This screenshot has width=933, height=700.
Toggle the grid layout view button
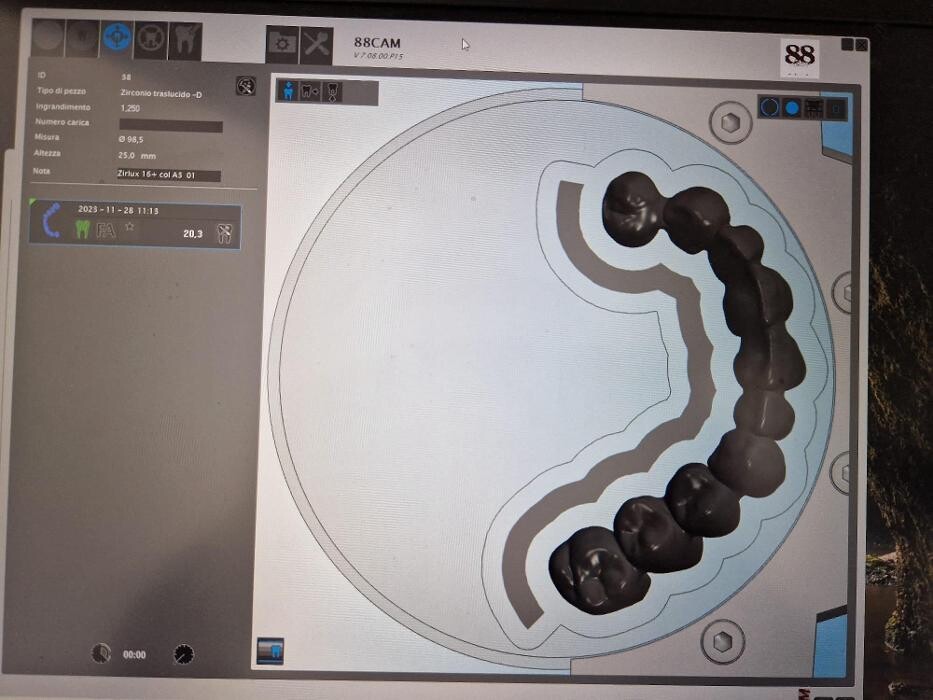tap(814, 107)
